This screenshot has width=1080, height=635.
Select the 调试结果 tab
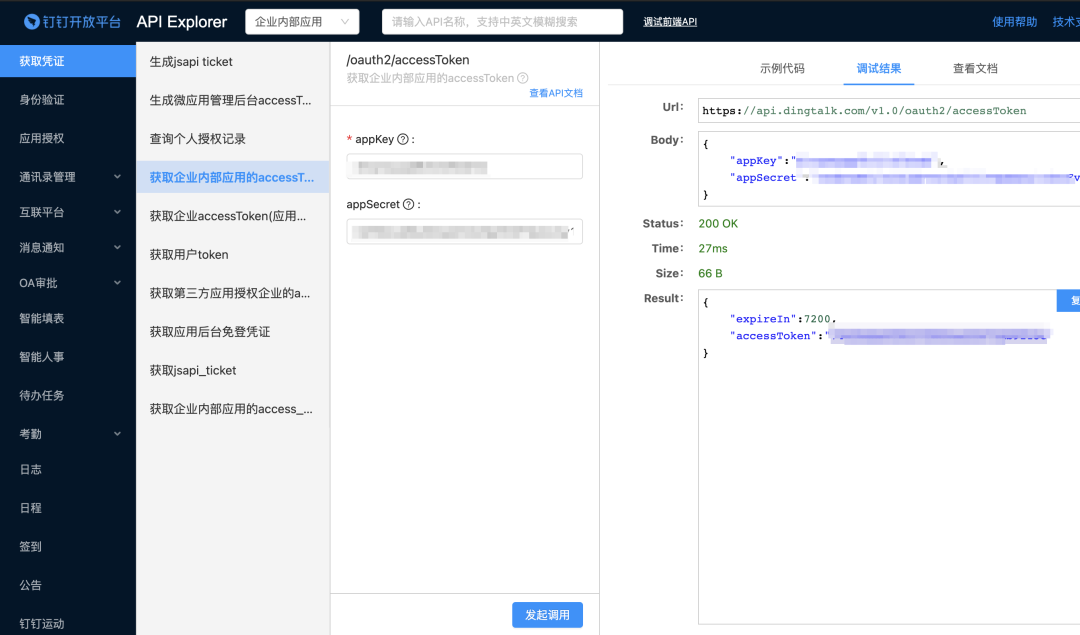click(x=879, y=68)
